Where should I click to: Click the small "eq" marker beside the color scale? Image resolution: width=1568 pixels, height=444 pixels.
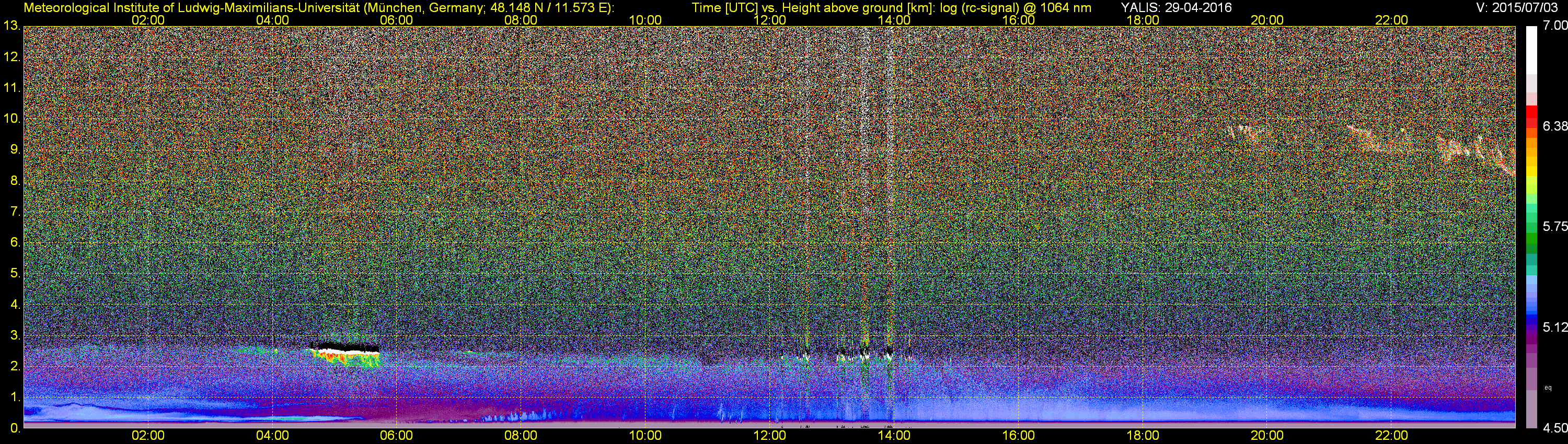click(x=1549, y=388)
